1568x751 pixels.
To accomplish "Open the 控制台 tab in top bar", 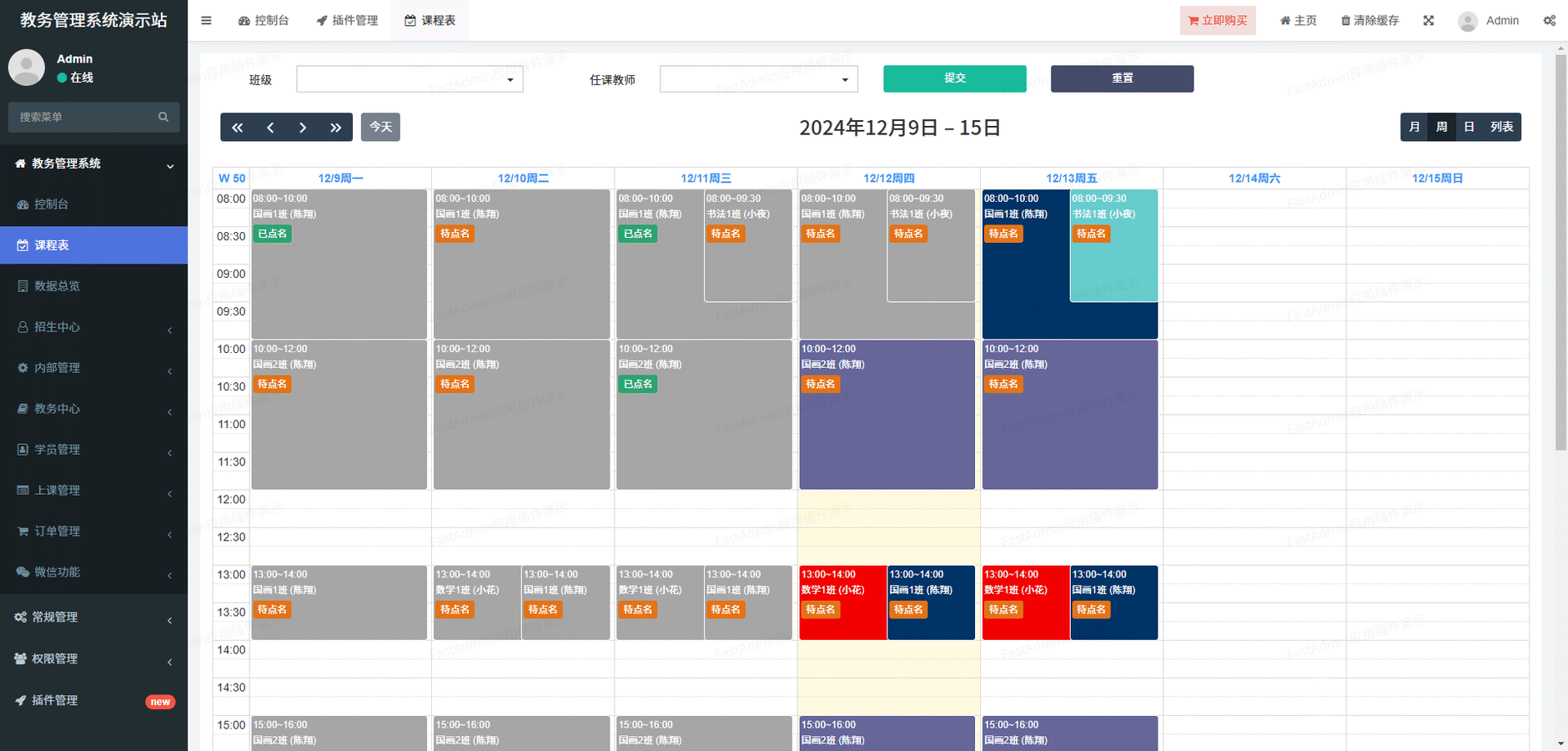I will (x=264, y=21).
